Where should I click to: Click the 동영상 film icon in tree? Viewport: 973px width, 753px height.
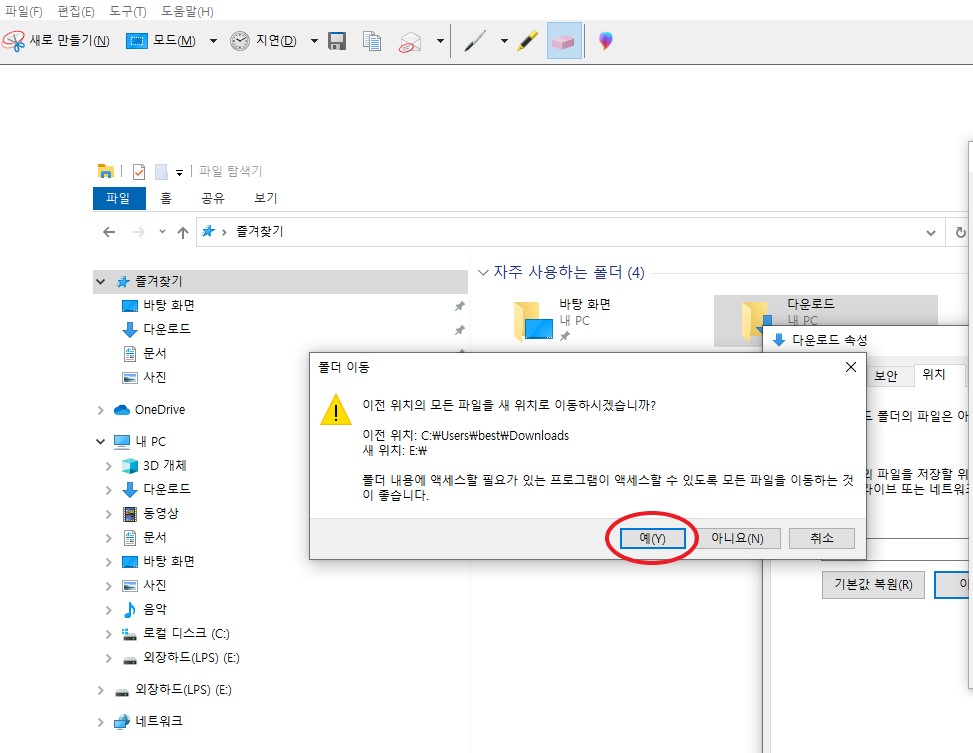tap(130, 514)
